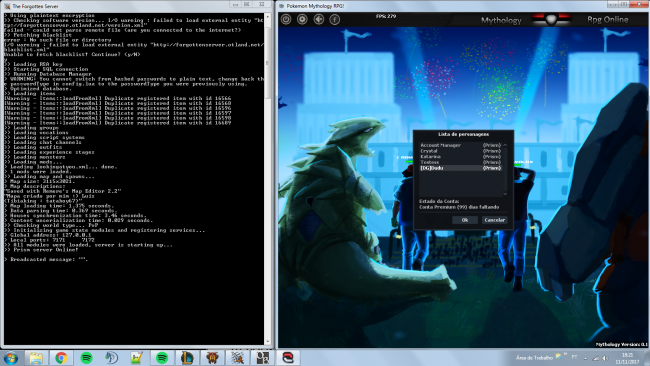The width and height of the screenshot is (650, 366).
Task: Select the fourth character Testeee
Action: [460, 162]
